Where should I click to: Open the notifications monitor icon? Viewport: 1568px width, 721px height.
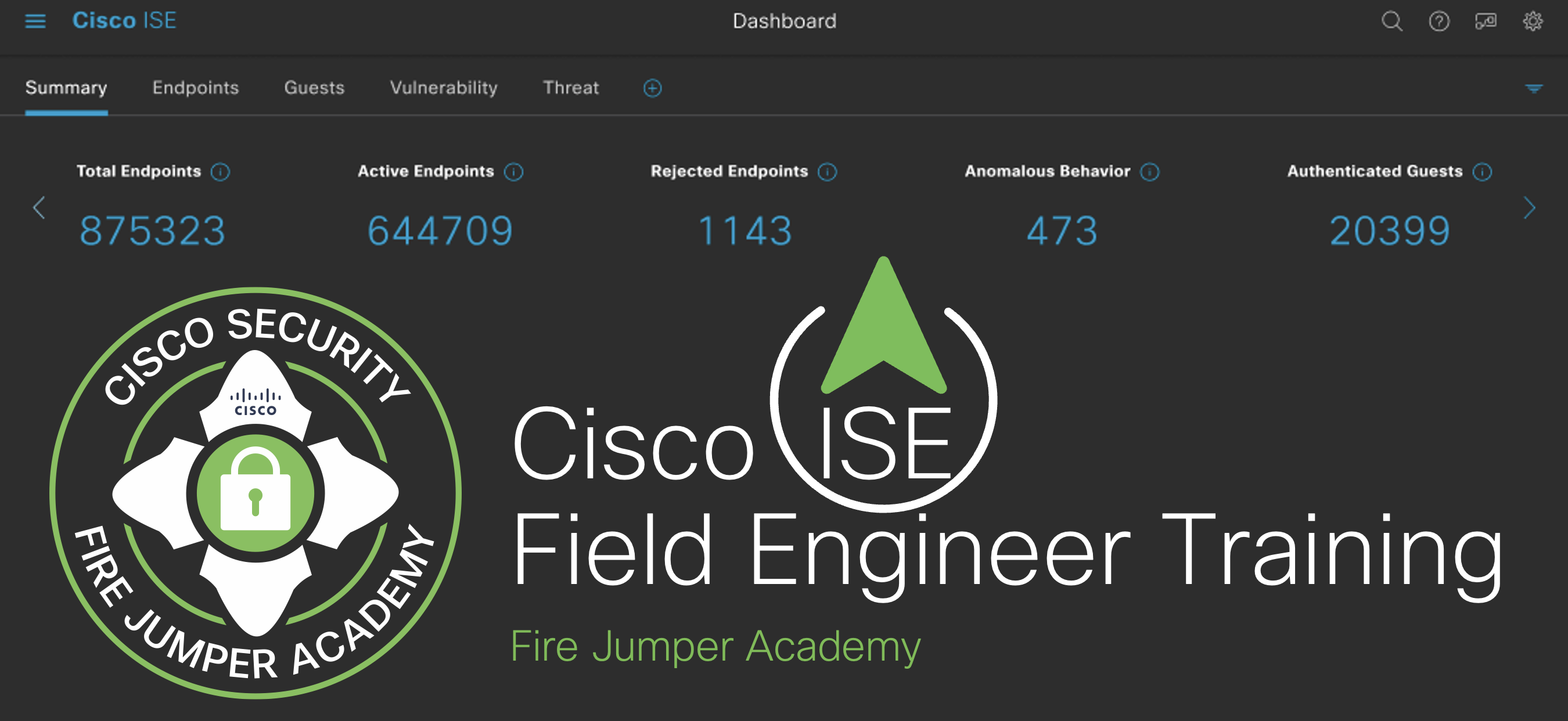[x=1486, y=21]
